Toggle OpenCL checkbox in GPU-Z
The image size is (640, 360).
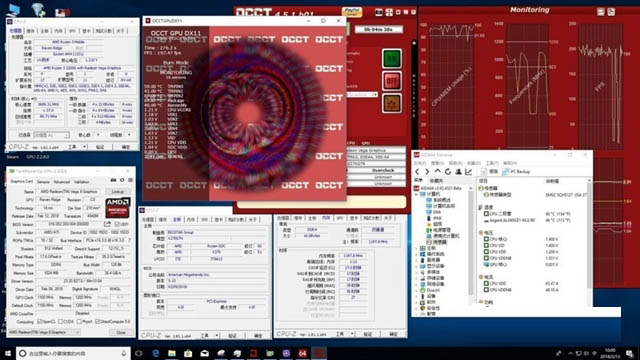40,322
